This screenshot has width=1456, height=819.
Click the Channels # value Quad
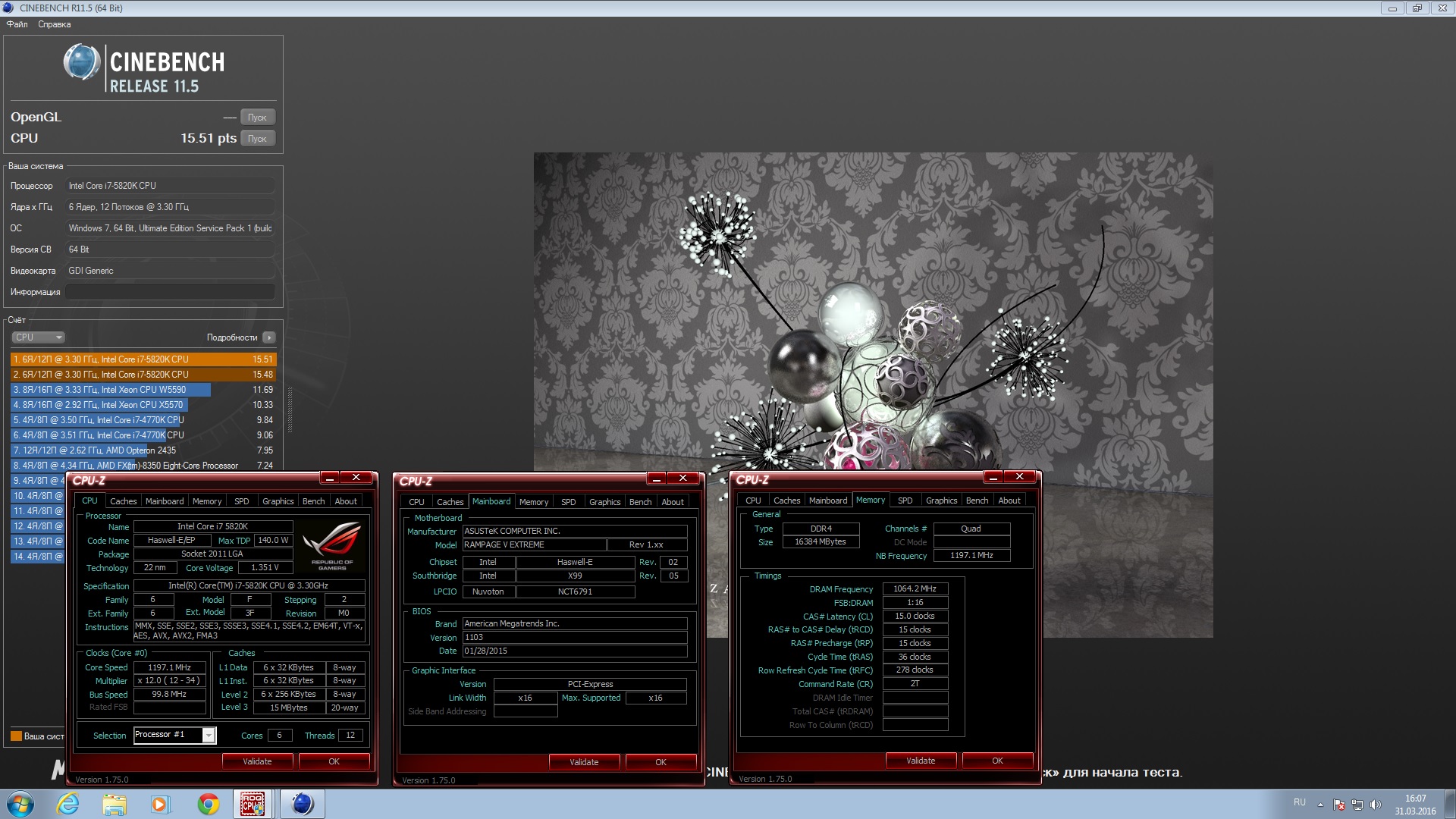971,529
